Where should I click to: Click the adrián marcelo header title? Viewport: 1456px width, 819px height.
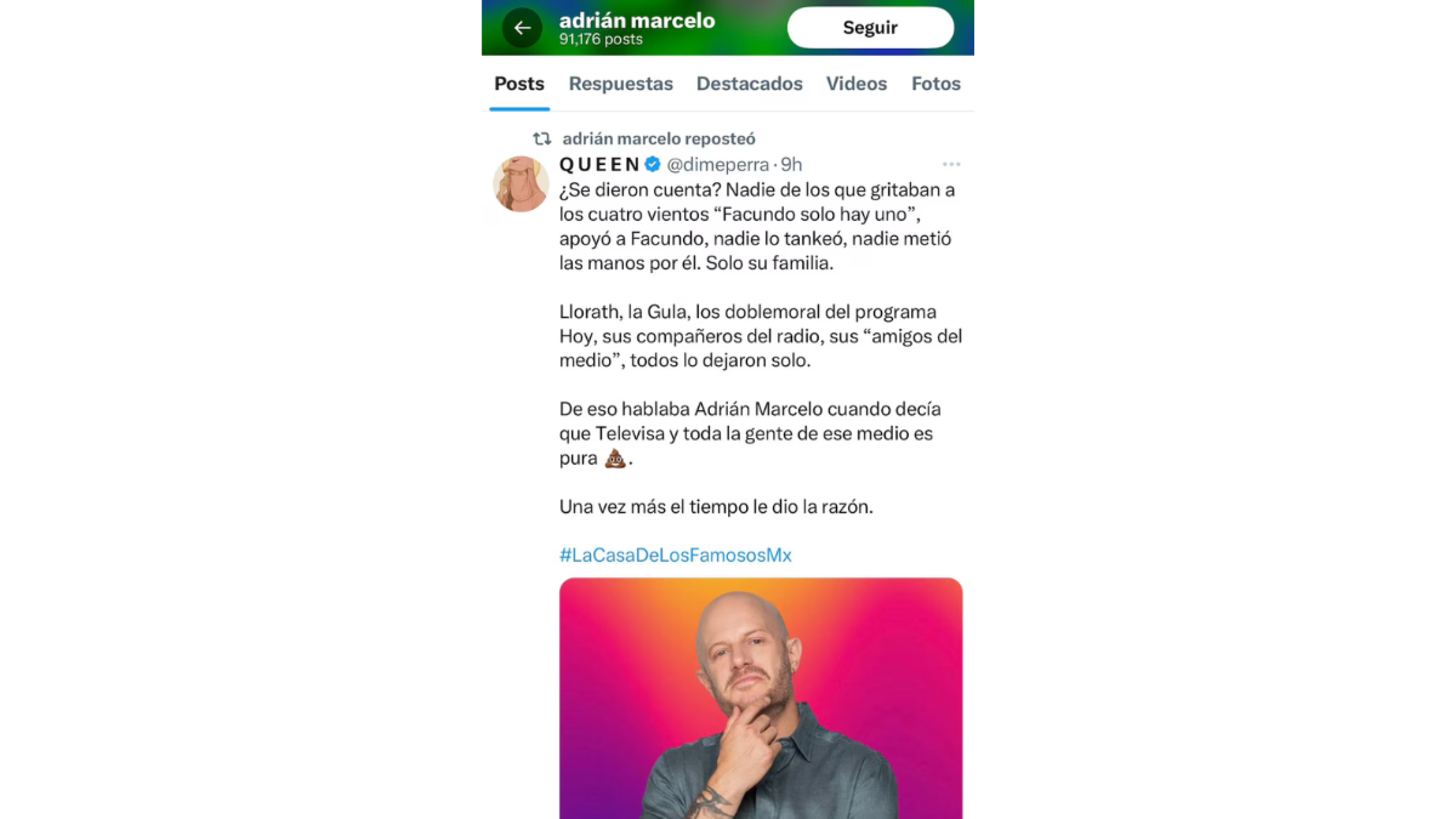pos(637,21)
